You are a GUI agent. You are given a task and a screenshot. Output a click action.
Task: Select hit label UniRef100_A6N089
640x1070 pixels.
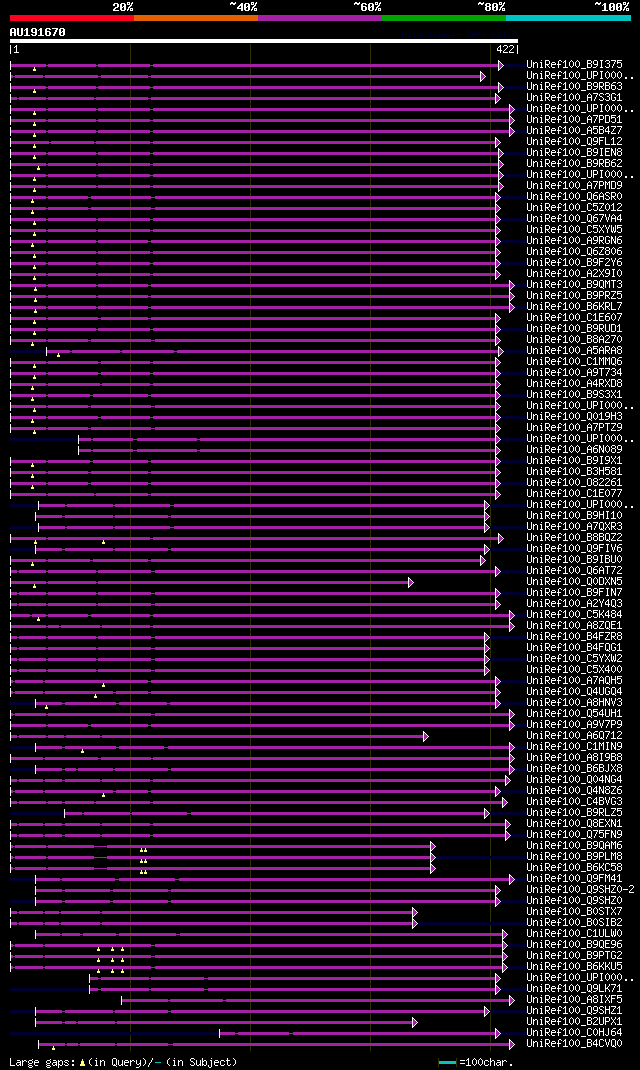pyautogui.click(x=574, y=449)
